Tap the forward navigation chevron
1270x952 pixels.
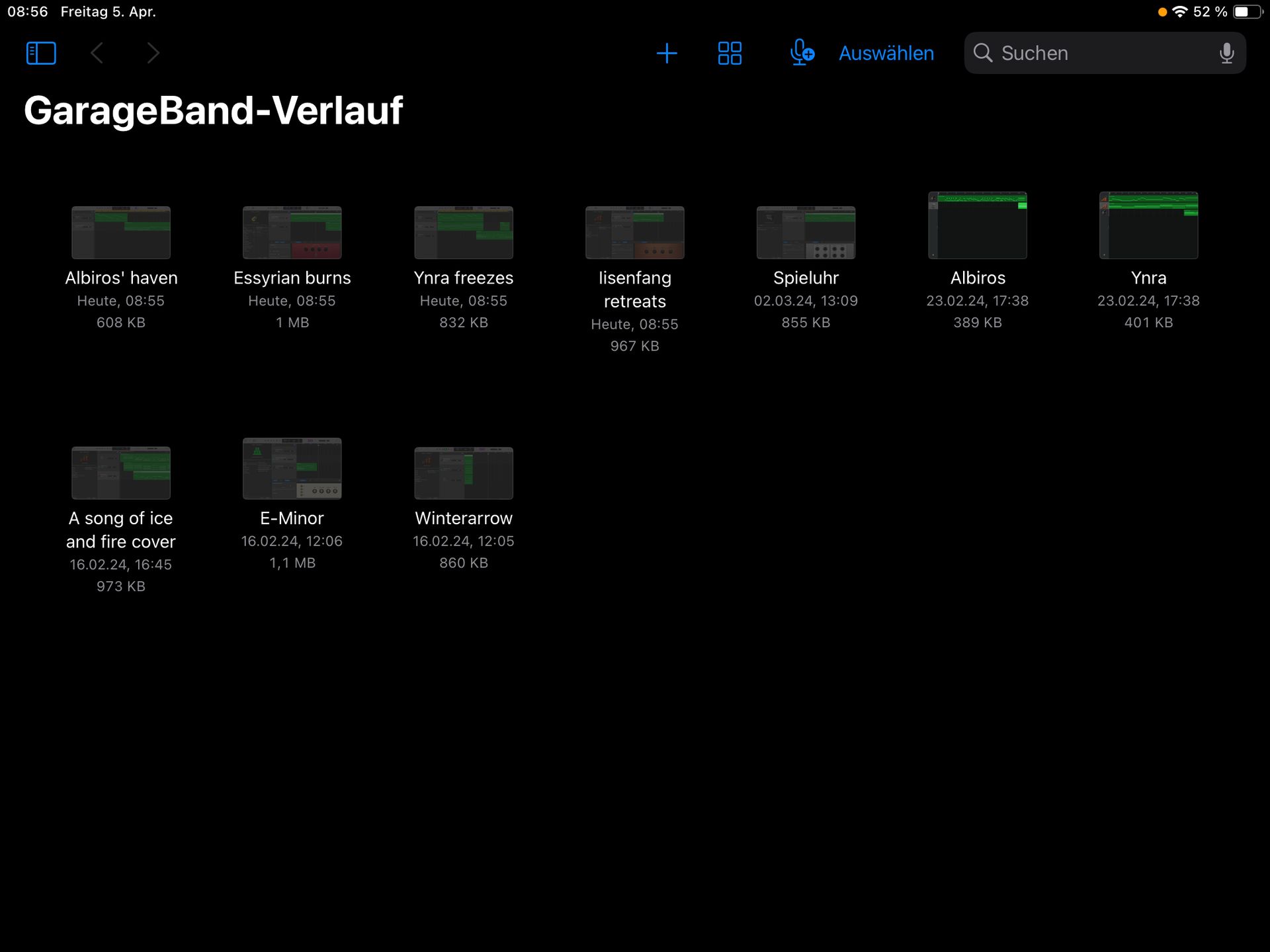pos(153,53)
